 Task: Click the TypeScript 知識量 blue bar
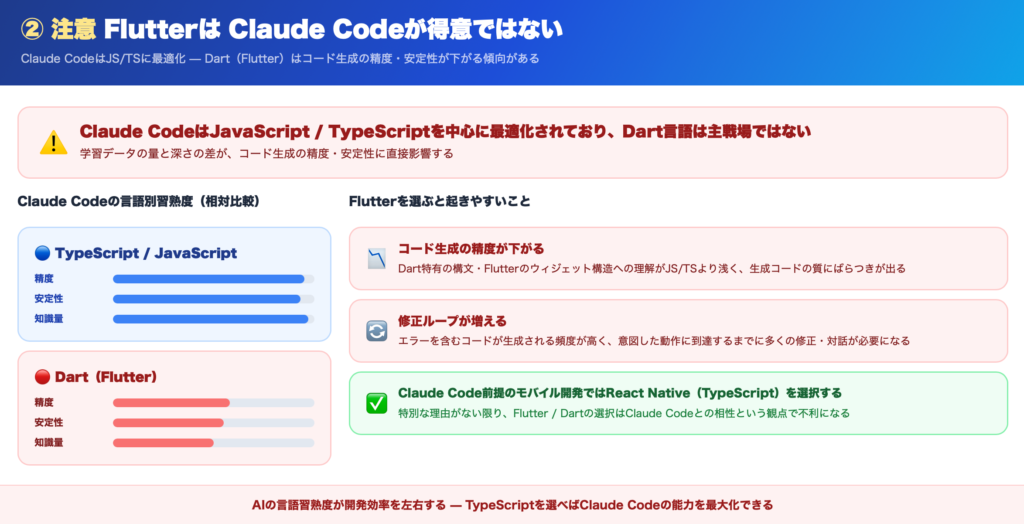pos(210,319)
